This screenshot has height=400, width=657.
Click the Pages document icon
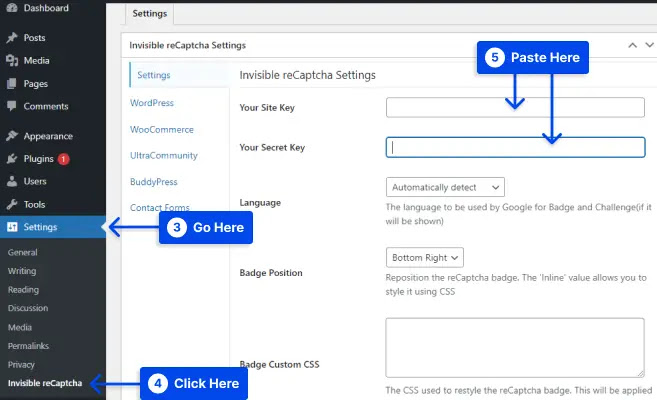coord(12,84)
